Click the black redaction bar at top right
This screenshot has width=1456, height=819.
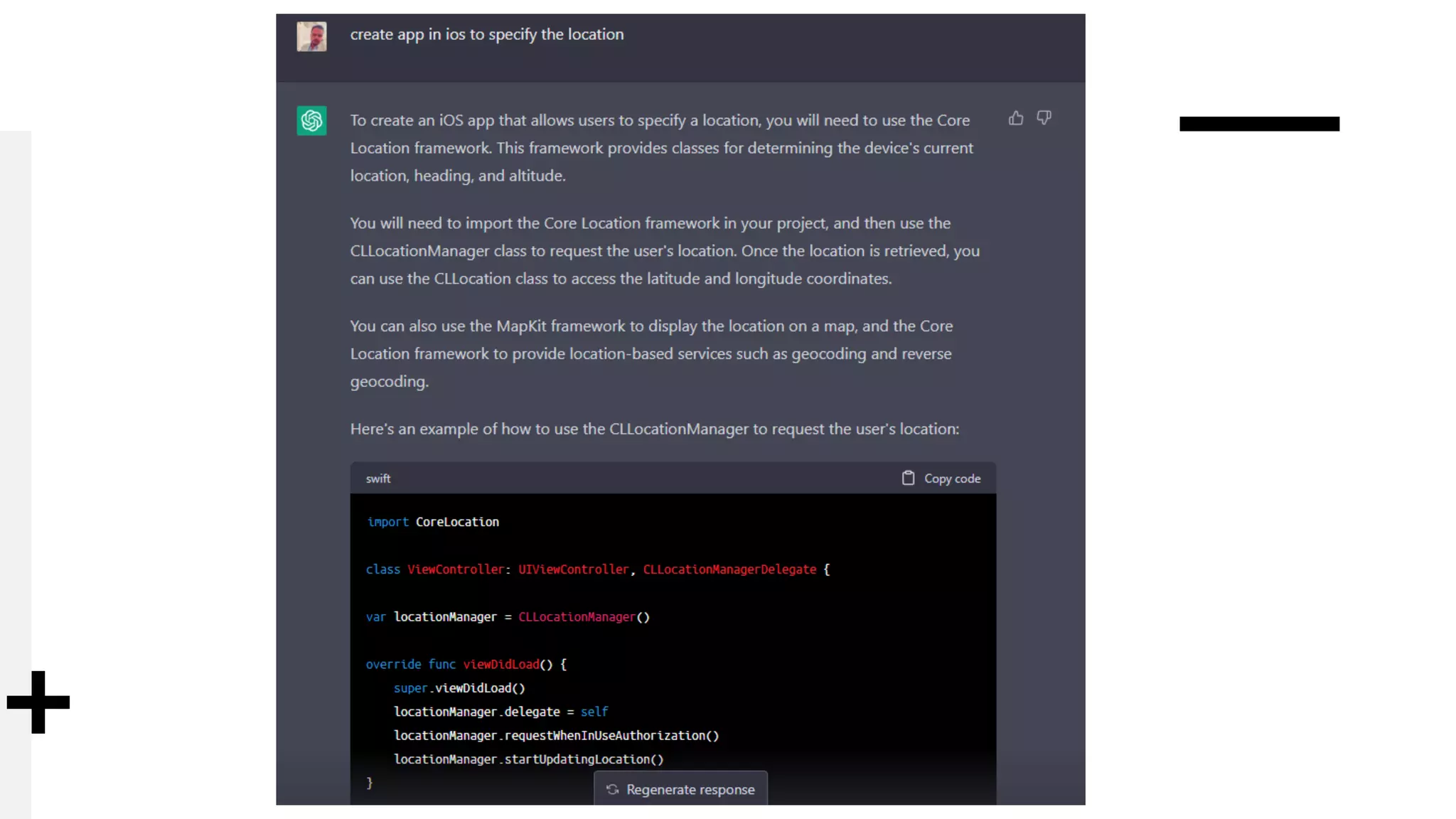(1259, 124)
